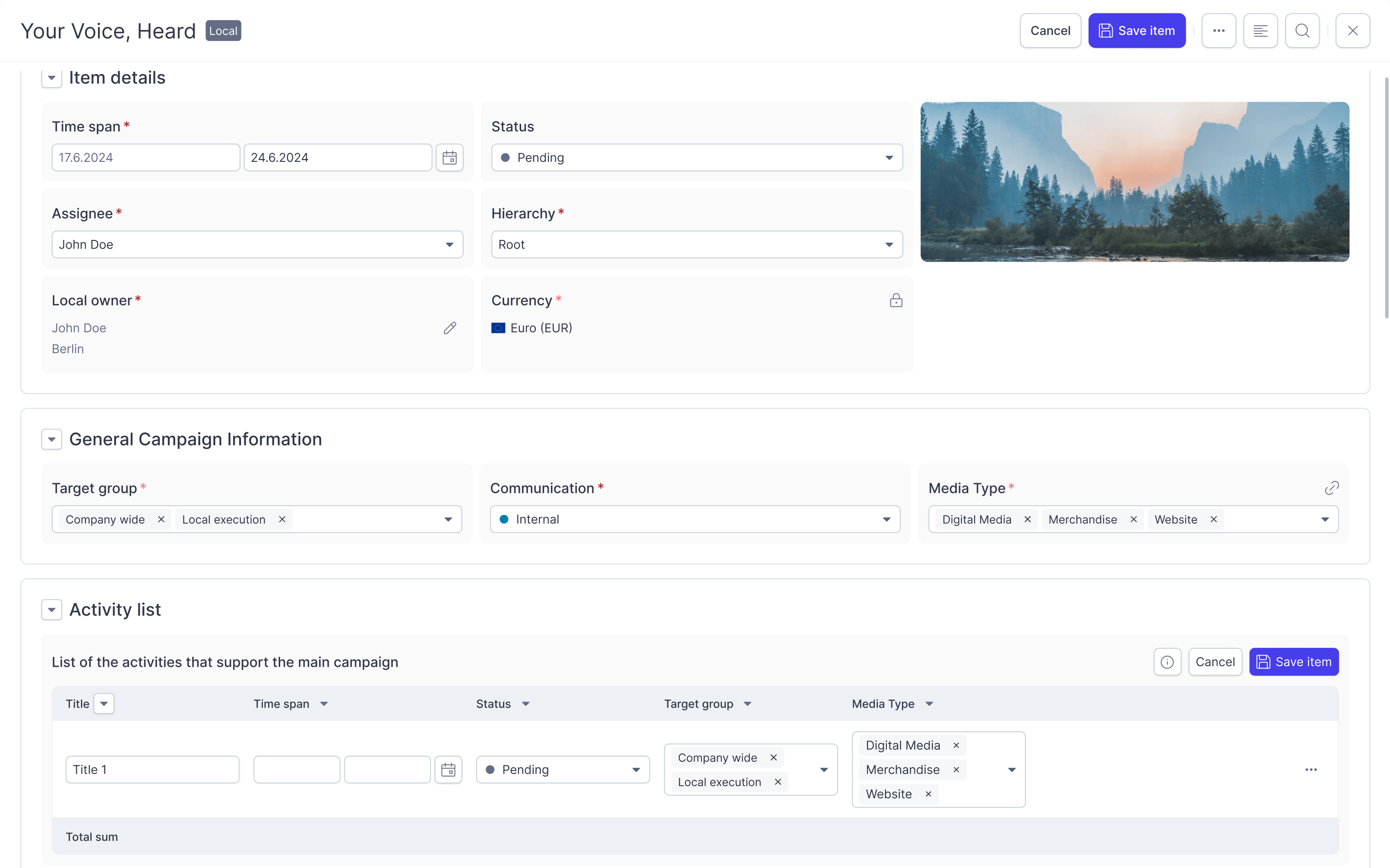Remove Local execution tag in Target group field
This screenshot has height=868, width=1390.
[282, 520]
